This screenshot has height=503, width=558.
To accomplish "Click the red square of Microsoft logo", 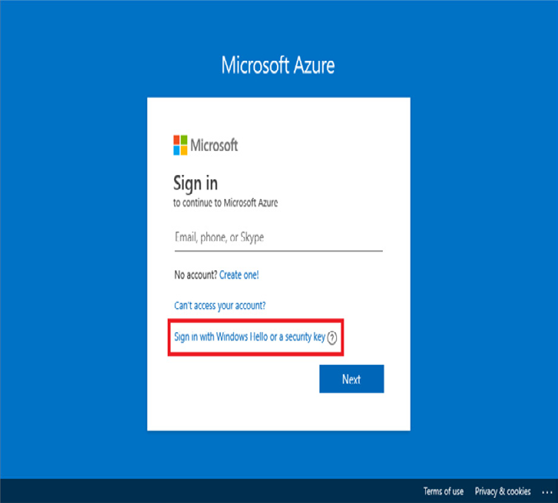I will tap(177, 140).
